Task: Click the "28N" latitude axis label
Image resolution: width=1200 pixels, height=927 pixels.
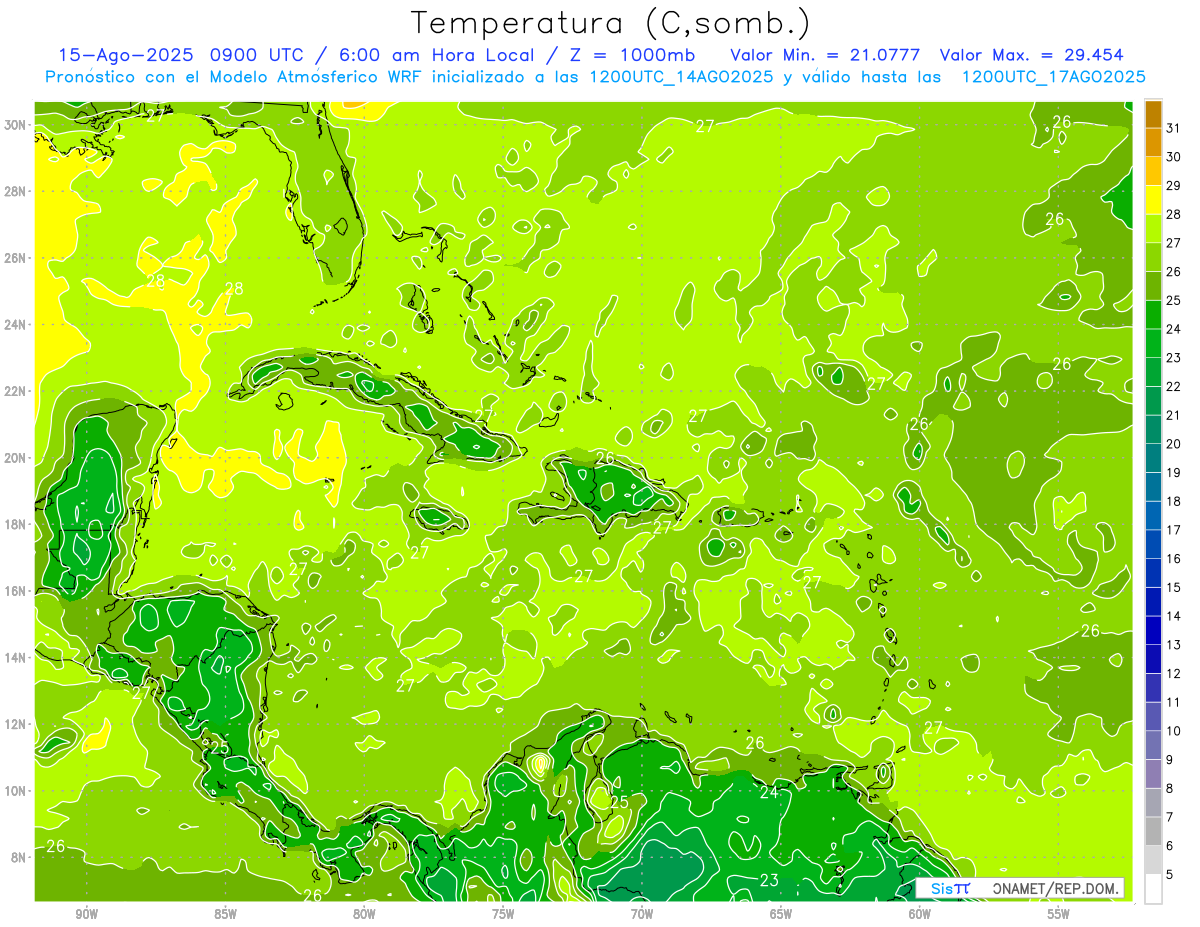Action: tap(16, 191)
